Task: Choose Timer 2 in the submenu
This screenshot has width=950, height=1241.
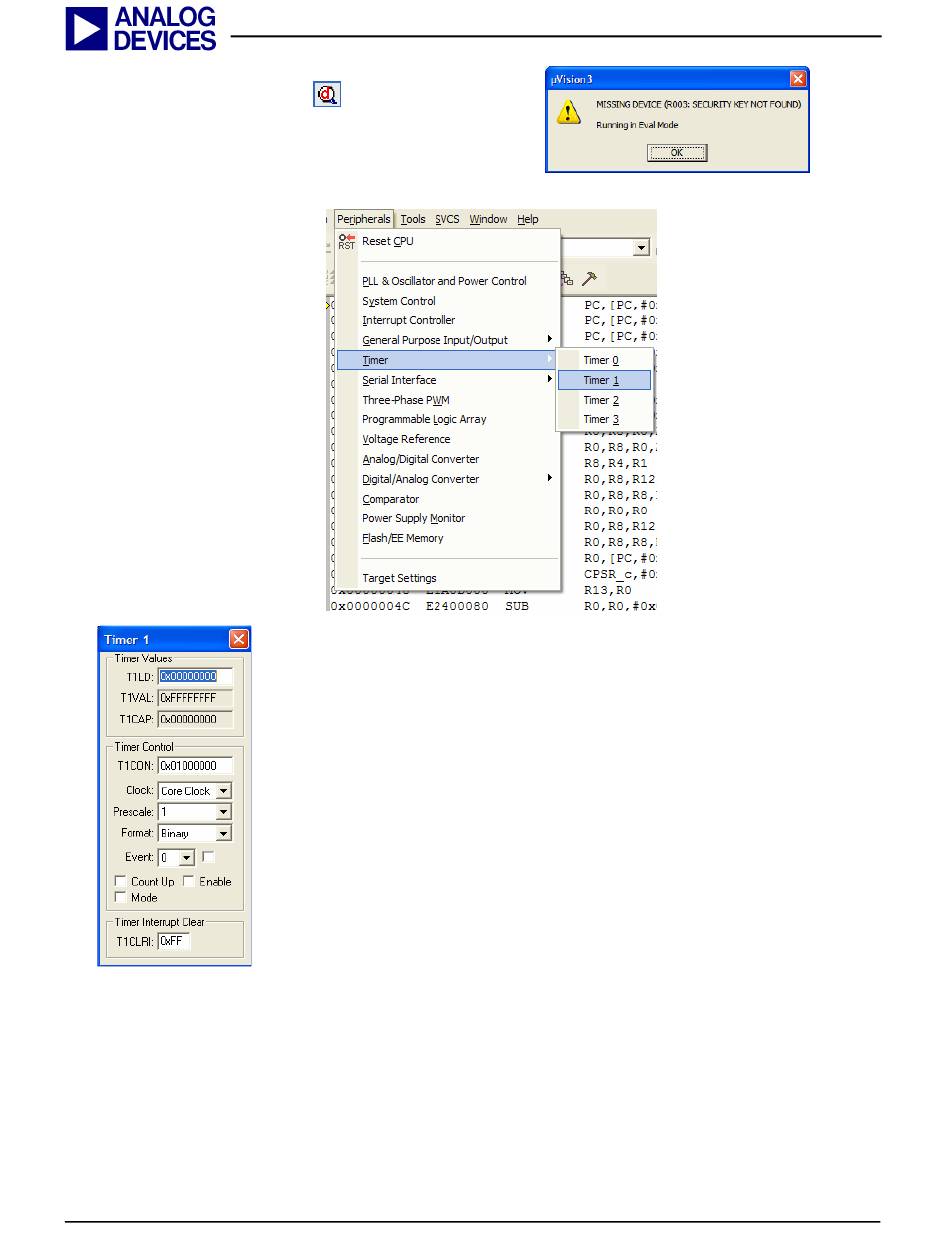Action: 604,400
